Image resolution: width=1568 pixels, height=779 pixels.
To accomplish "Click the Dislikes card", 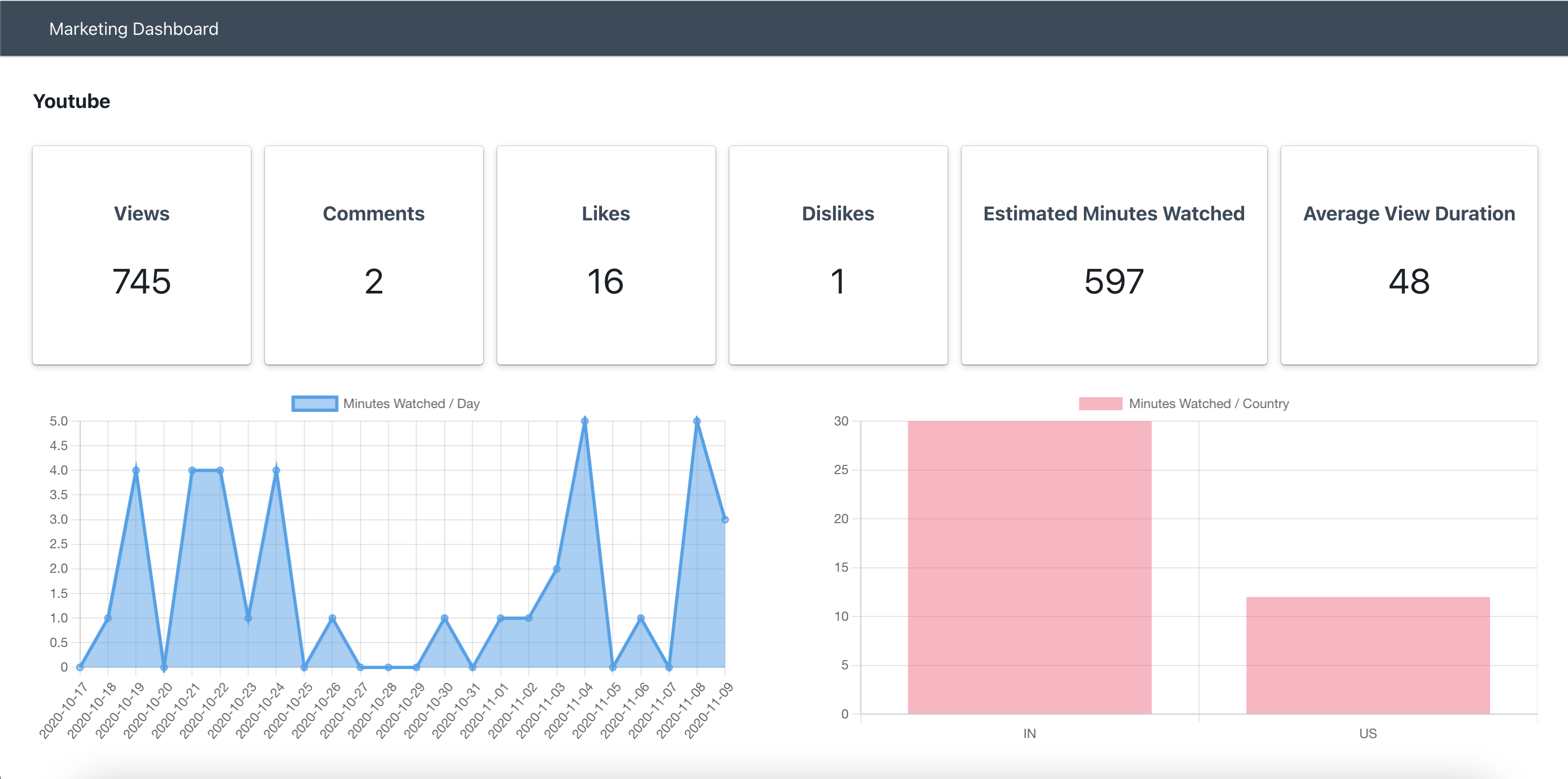I will [x=837, y=255].
